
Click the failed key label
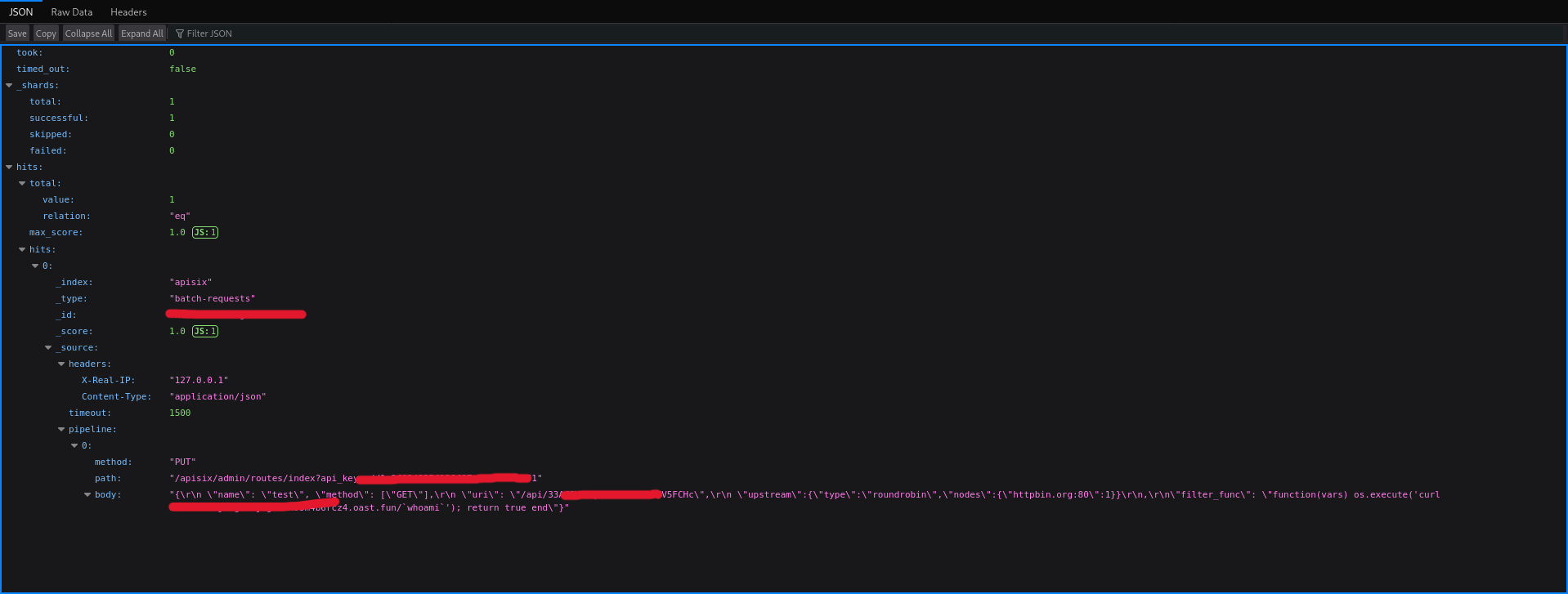tap(48, 150)
